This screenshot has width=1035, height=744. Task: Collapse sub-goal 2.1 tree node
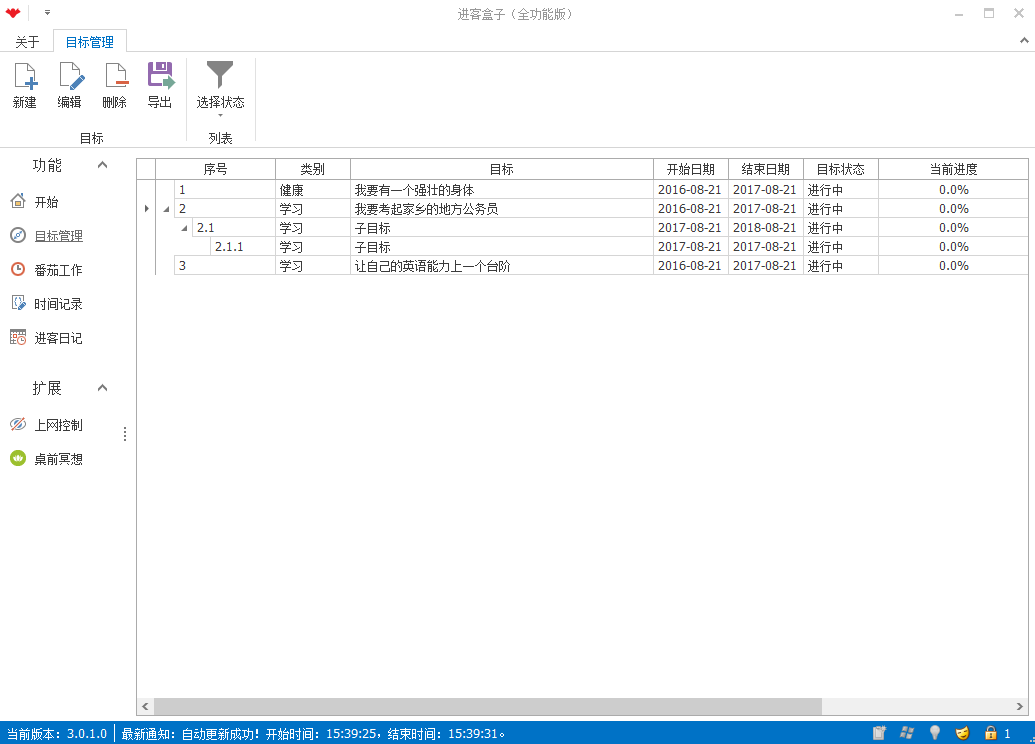click(185, 228)
